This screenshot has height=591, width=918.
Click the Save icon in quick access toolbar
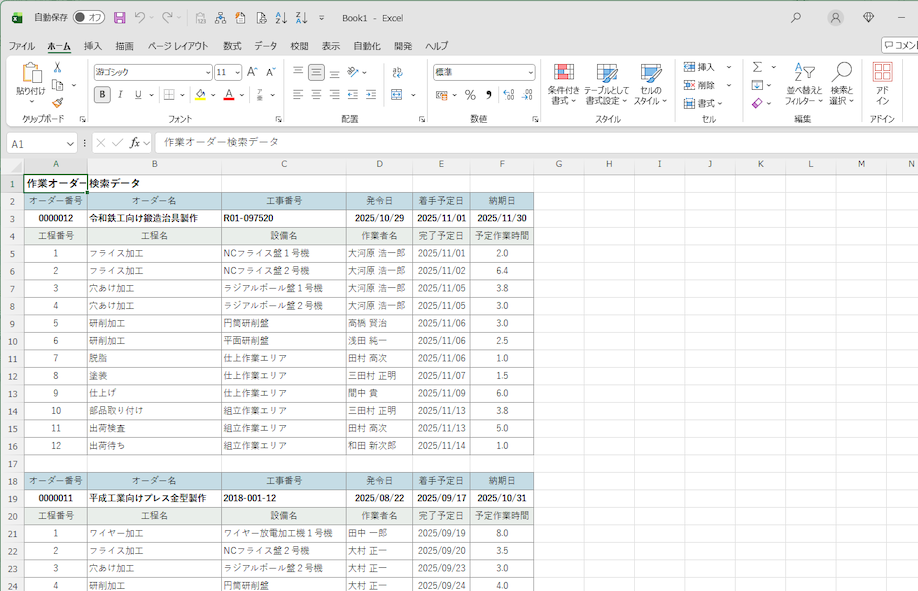pyautogui.click(x=120, y=18)
